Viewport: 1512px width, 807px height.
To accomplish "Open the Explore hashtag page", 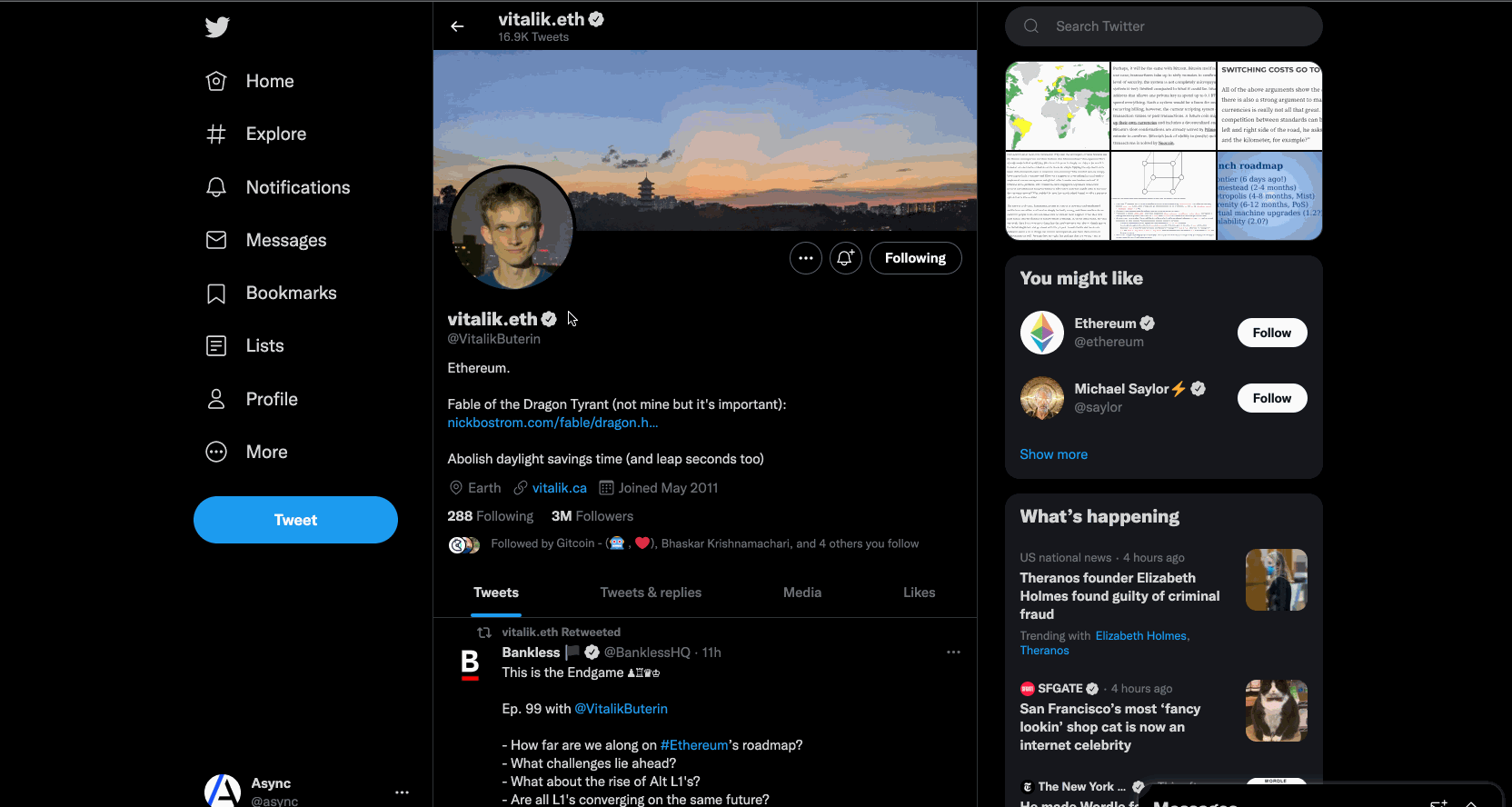I will pos(256,134).
